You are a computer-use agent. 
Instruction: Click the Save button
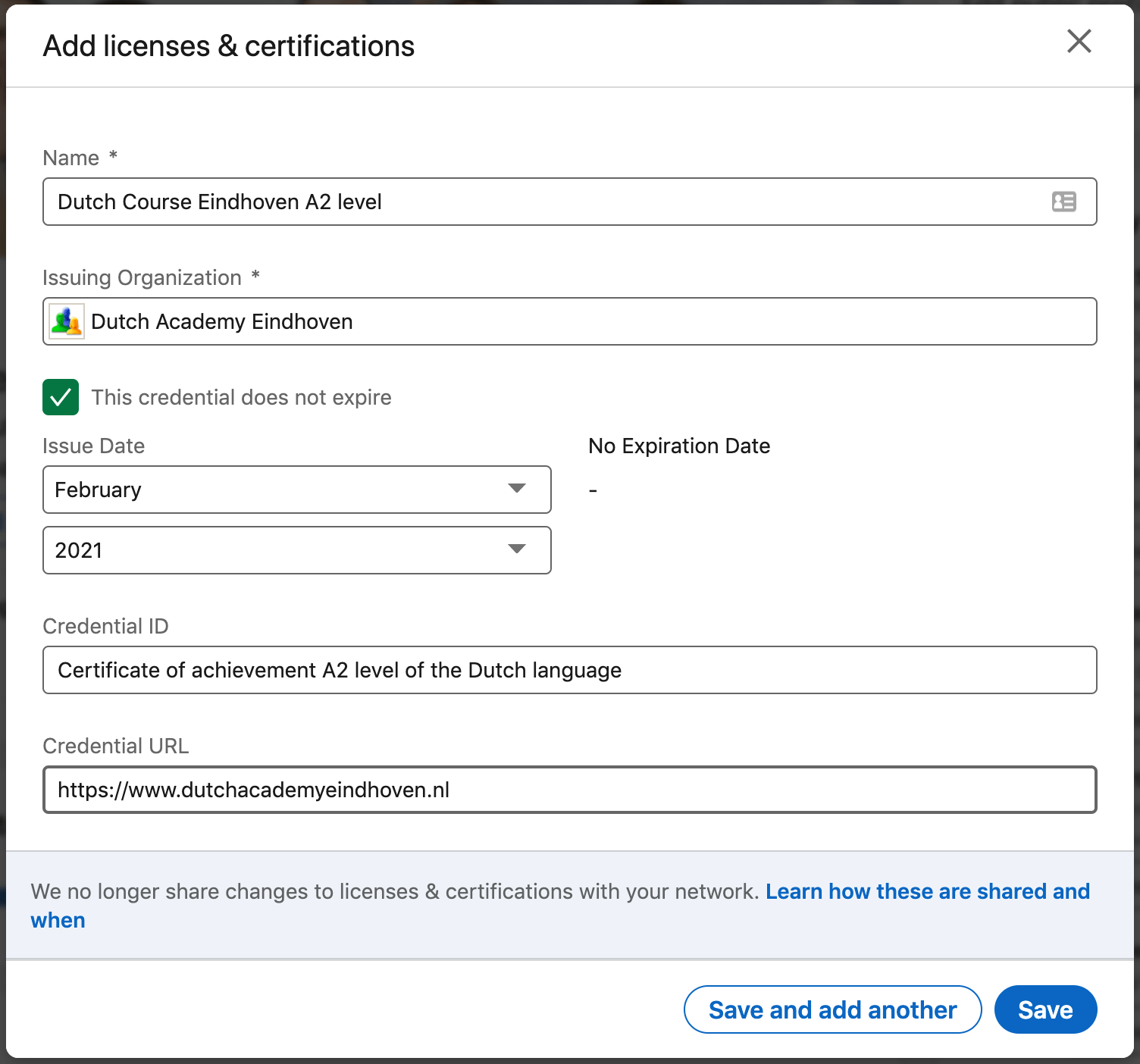(x=1045, y=1009)
